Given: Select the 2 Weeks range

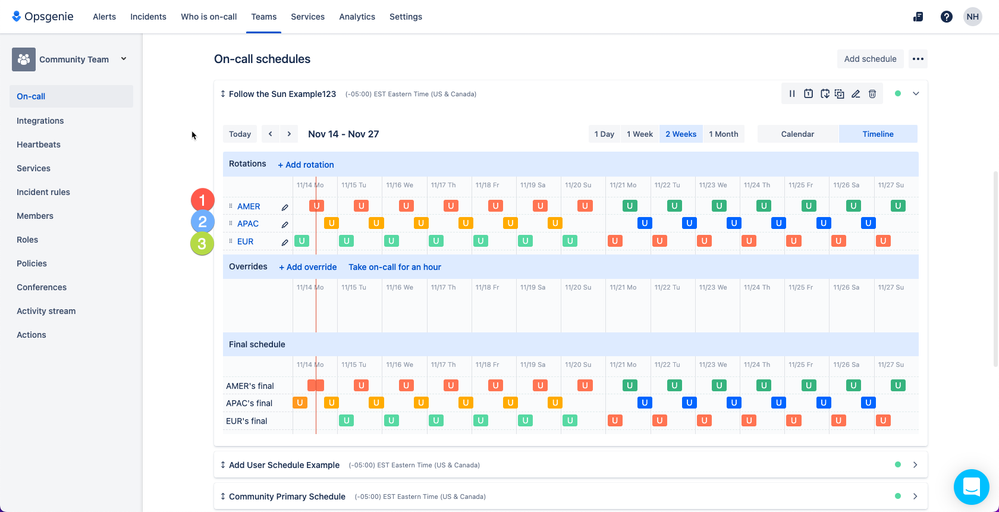Looking at the screenshot, I should coord(681,134).
